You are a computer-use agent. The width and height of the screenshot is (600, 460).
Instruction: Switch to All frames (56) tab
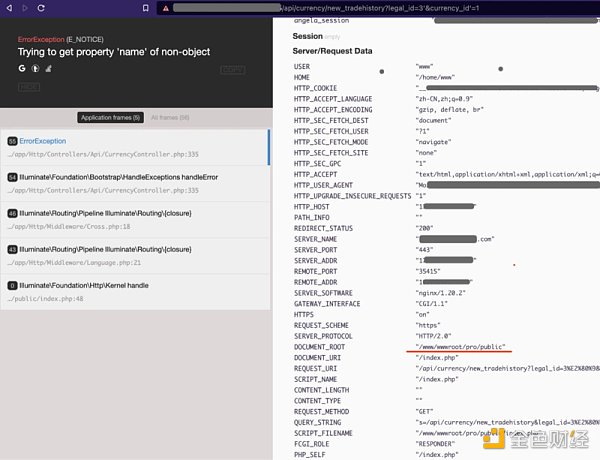pyautogui.click(x=171, y=117)
